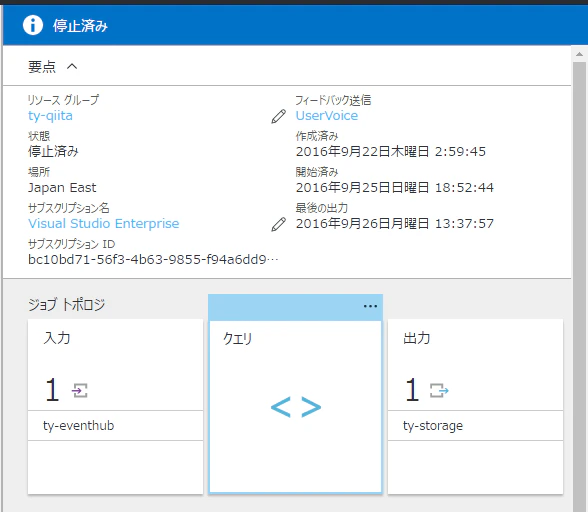Click the ジョブ トポロジ section heading
This screenshot has height=512, width=588.
click(x=66, y=305)
